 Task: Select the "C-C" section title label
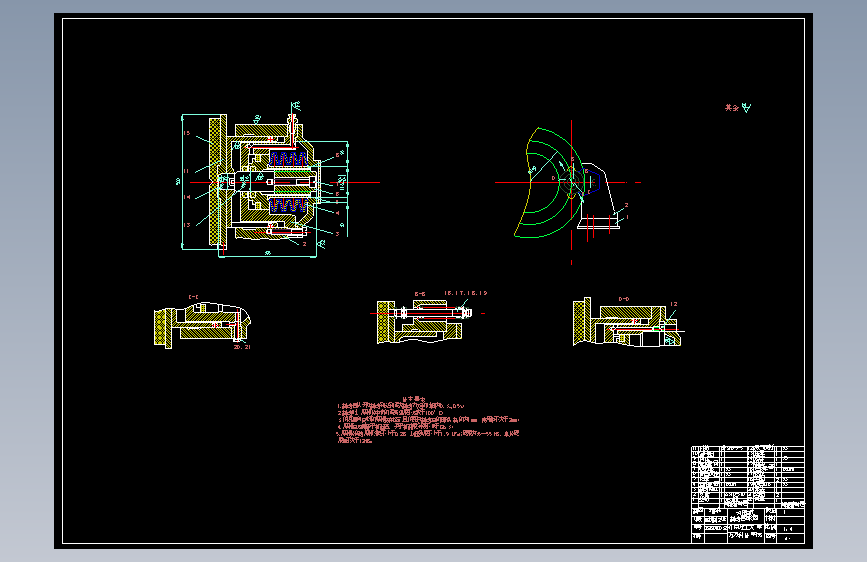(x=194, y=297)
